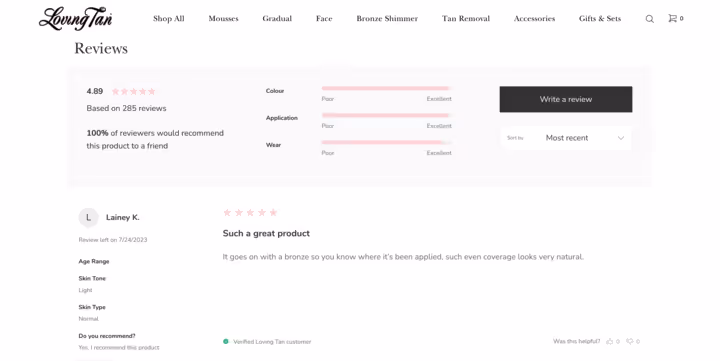Click the 'Light' skin tone value
This screenshot has height=361, width=720.
click(x=85, y=290)
